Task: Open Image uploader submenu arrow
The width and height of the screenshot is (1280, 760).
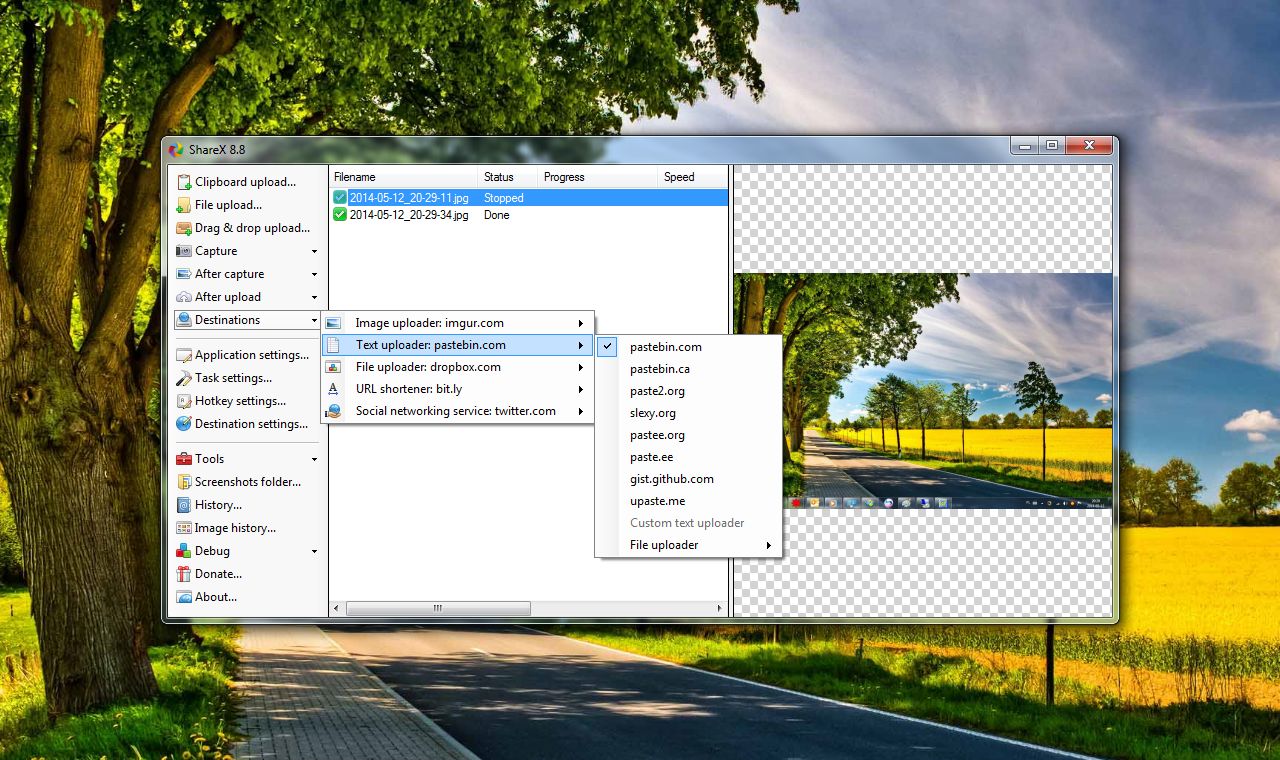Action: [581, 323]
